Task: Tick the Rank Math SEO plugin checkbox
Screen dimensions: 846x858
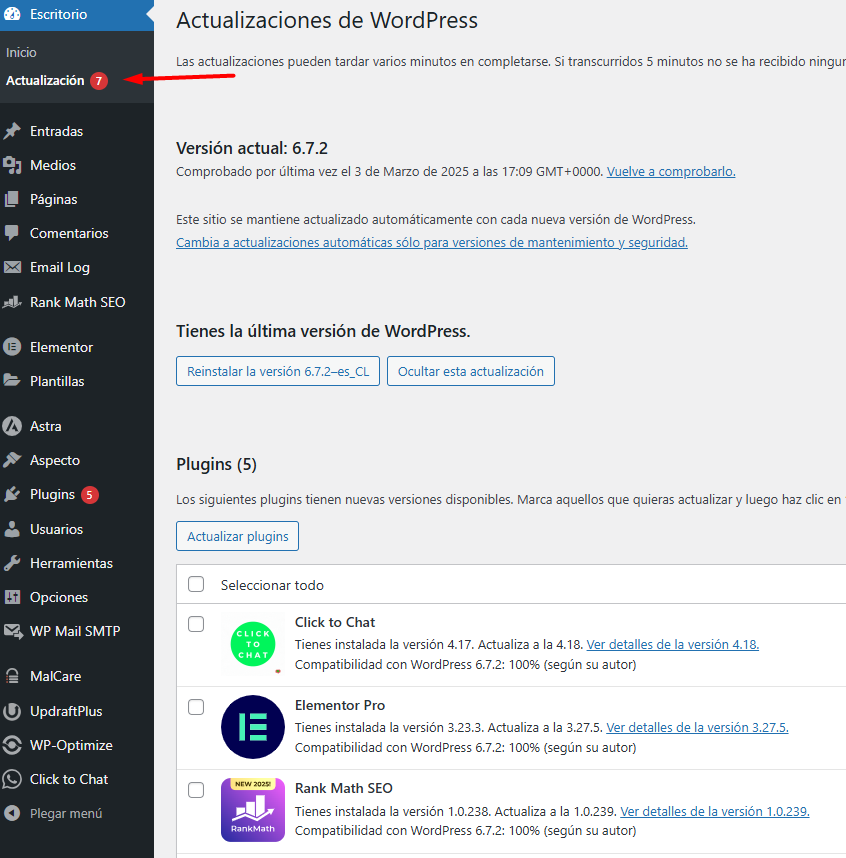Action: [196, 790]
